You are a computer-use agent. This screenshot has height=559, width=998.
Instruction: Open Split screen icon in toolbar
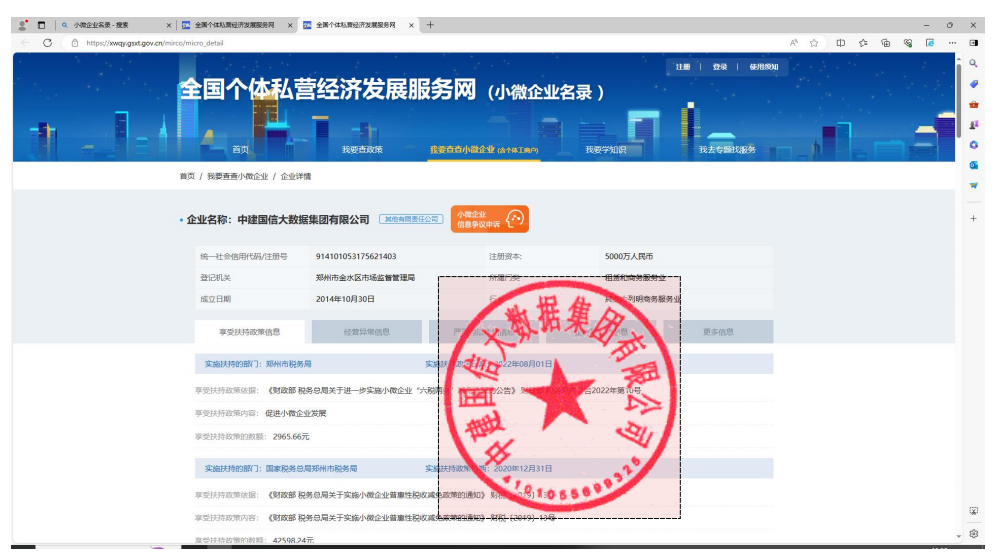click(840, 43)
